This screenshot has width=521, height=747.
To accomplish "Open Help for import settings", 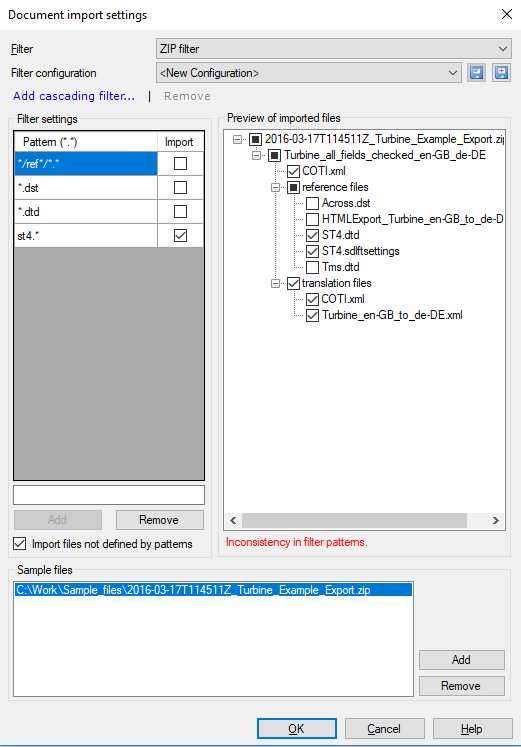I will tap(472, 729).
